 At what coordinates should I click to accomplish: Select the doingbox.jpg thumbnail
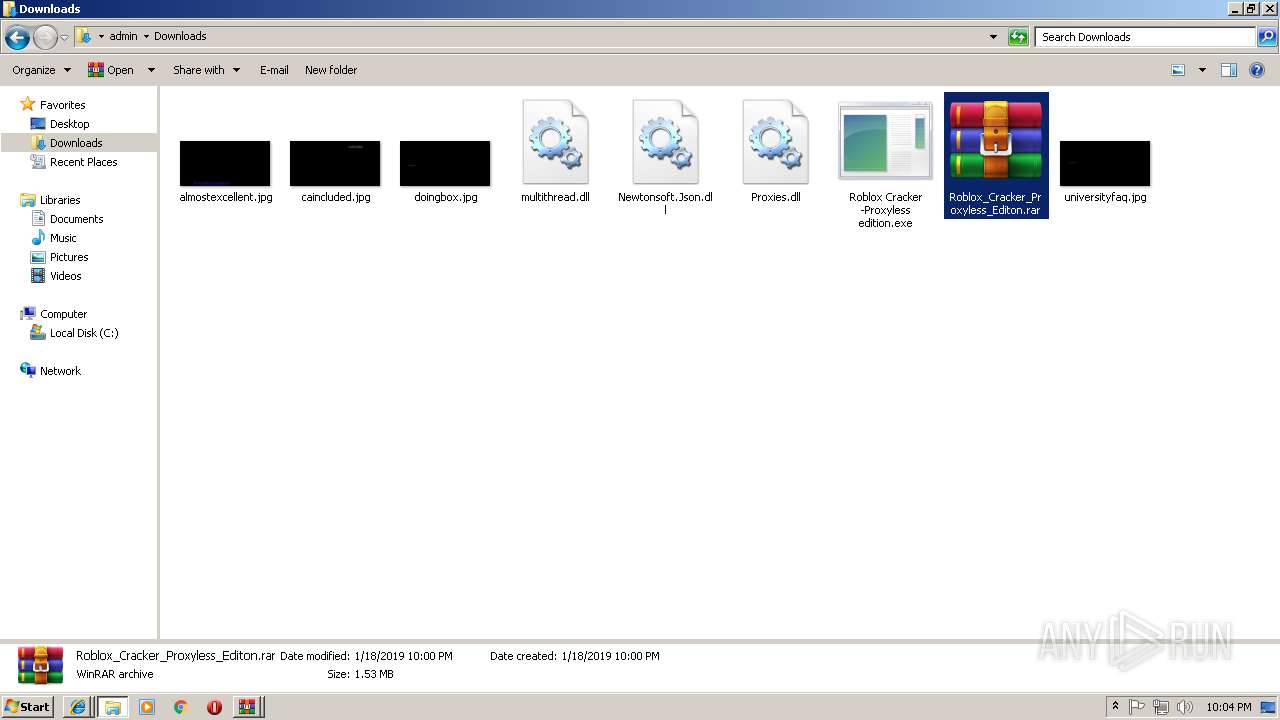[x=445, y=163]
